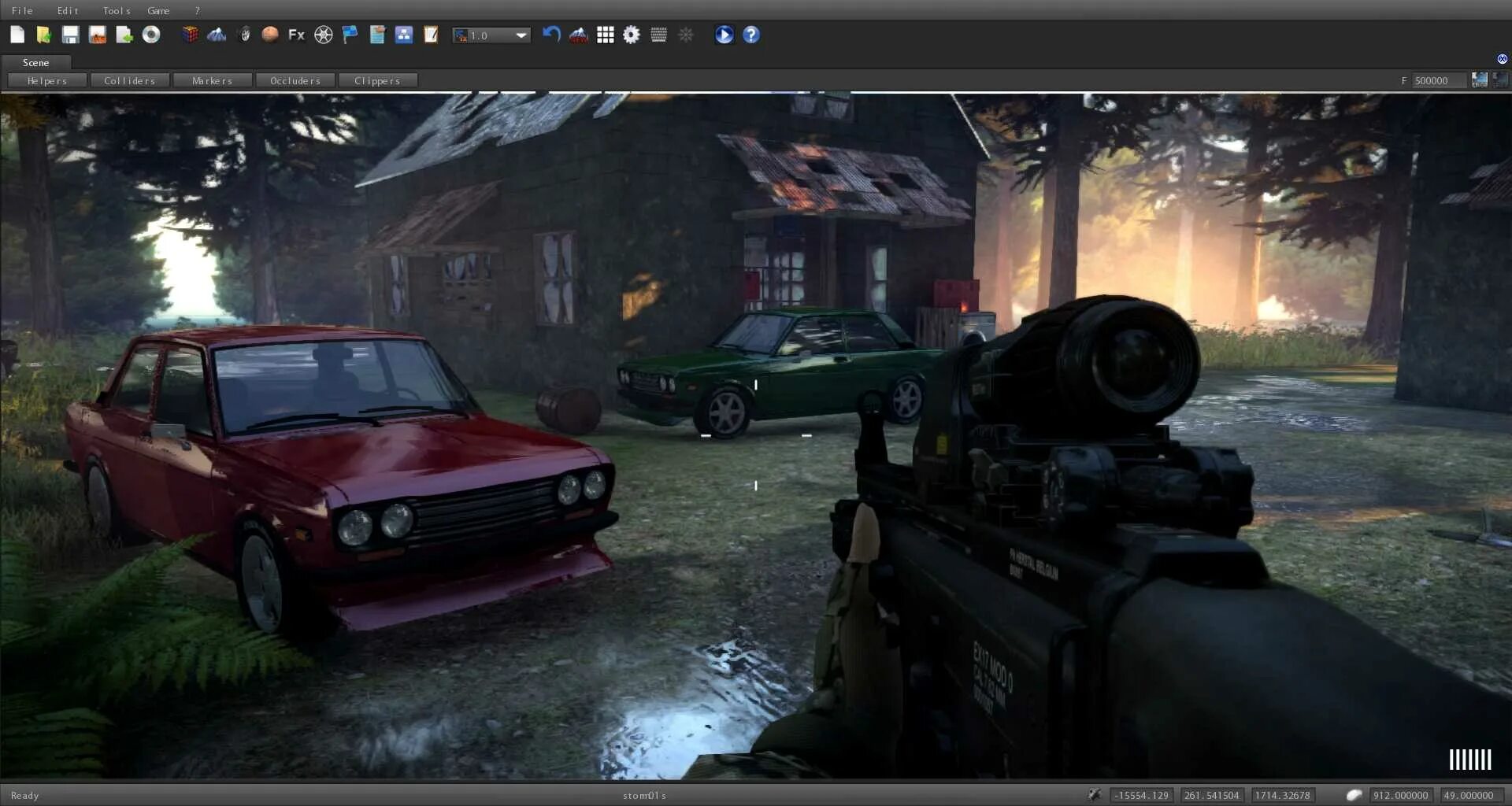Click the white grid icon

(606, 35)
